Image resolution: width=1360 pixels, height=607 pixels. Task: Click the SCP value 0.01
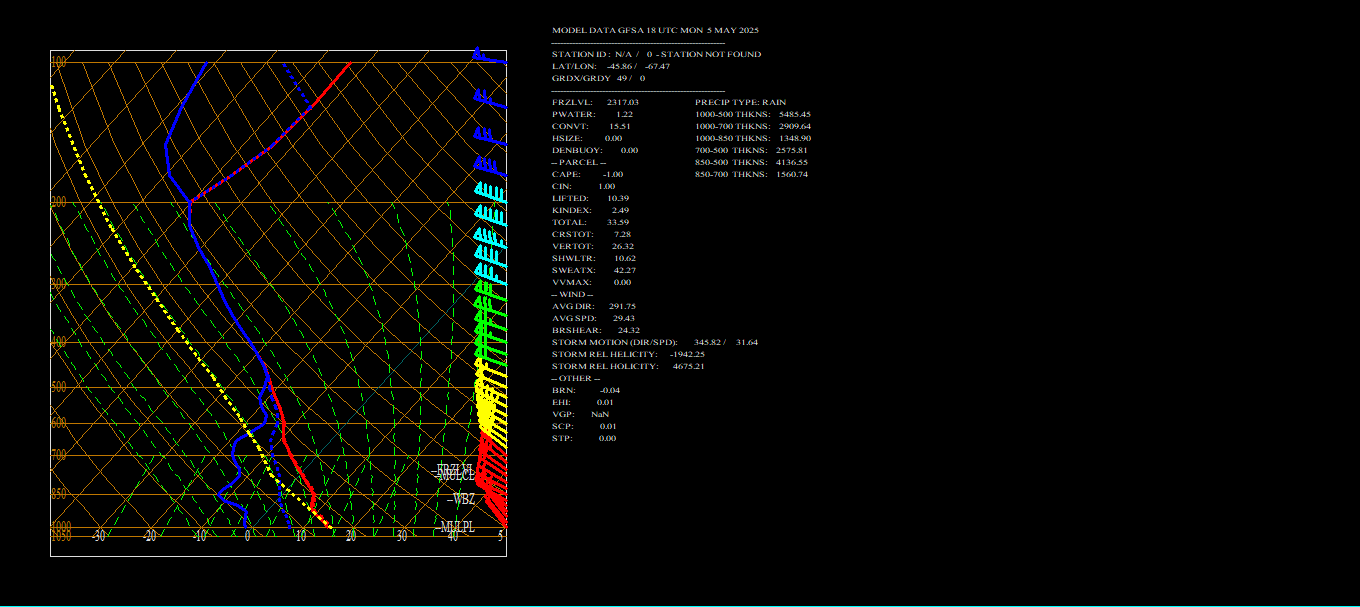coord(608,426)
